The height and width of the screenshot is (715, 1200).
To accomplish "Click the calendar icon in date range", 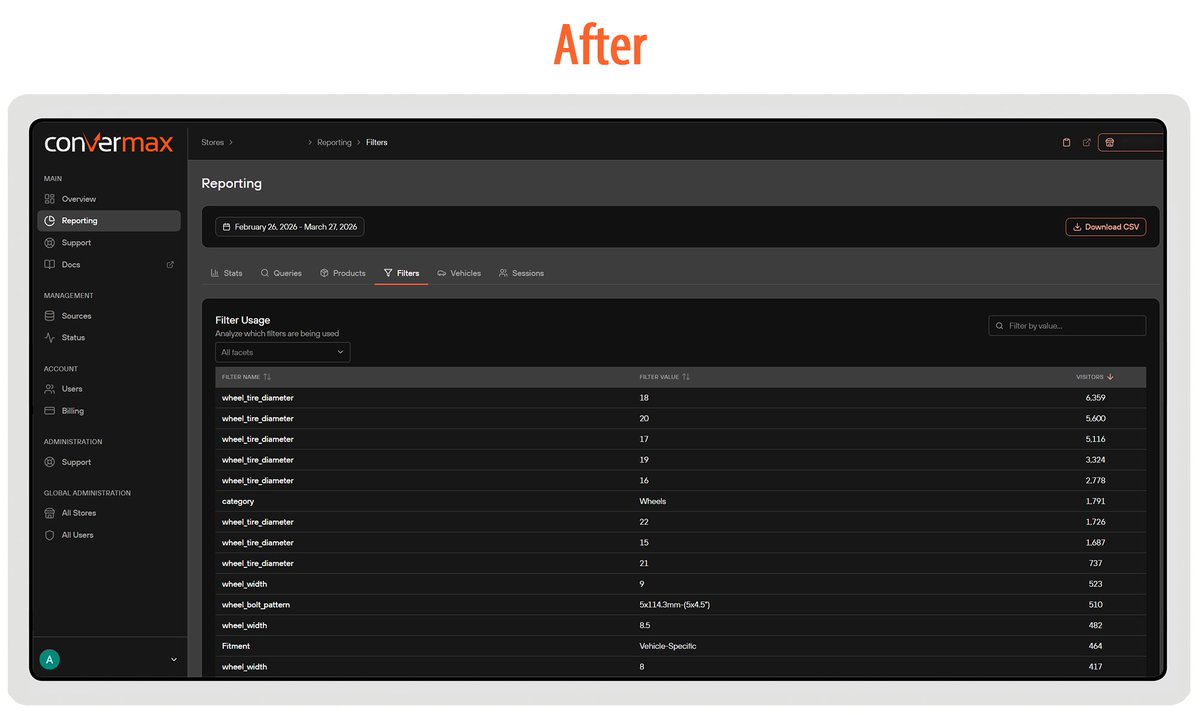I will point(227,227).
